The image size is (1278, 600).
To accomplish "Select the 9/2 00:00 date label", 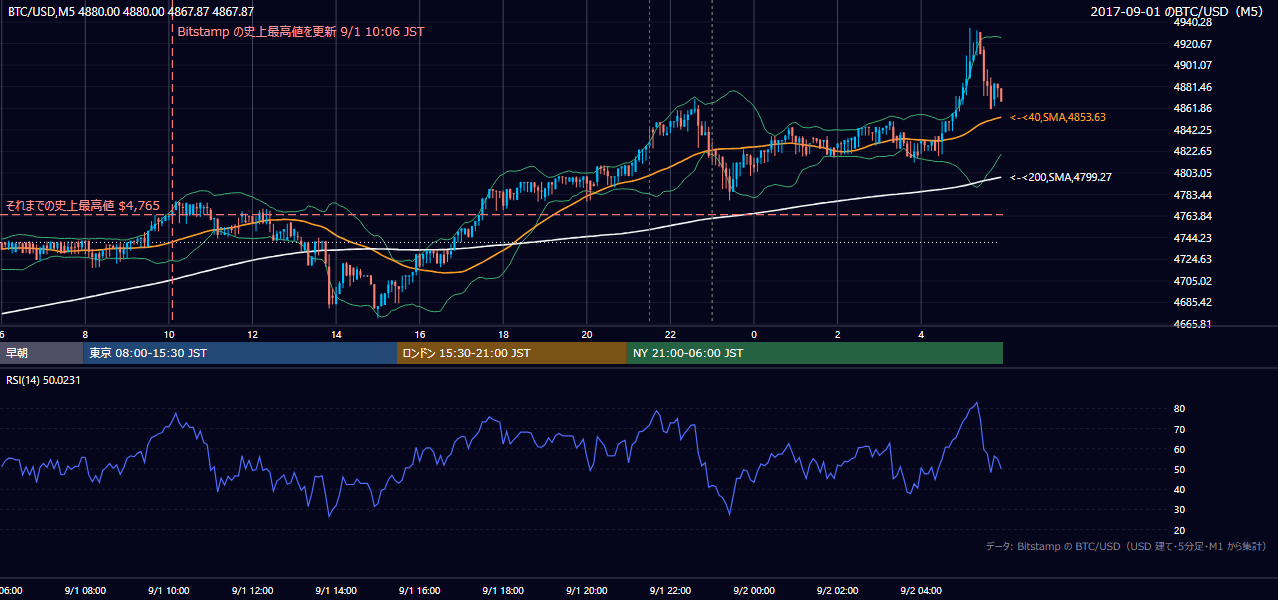I will pyautogui.click(x=754, y=591).
